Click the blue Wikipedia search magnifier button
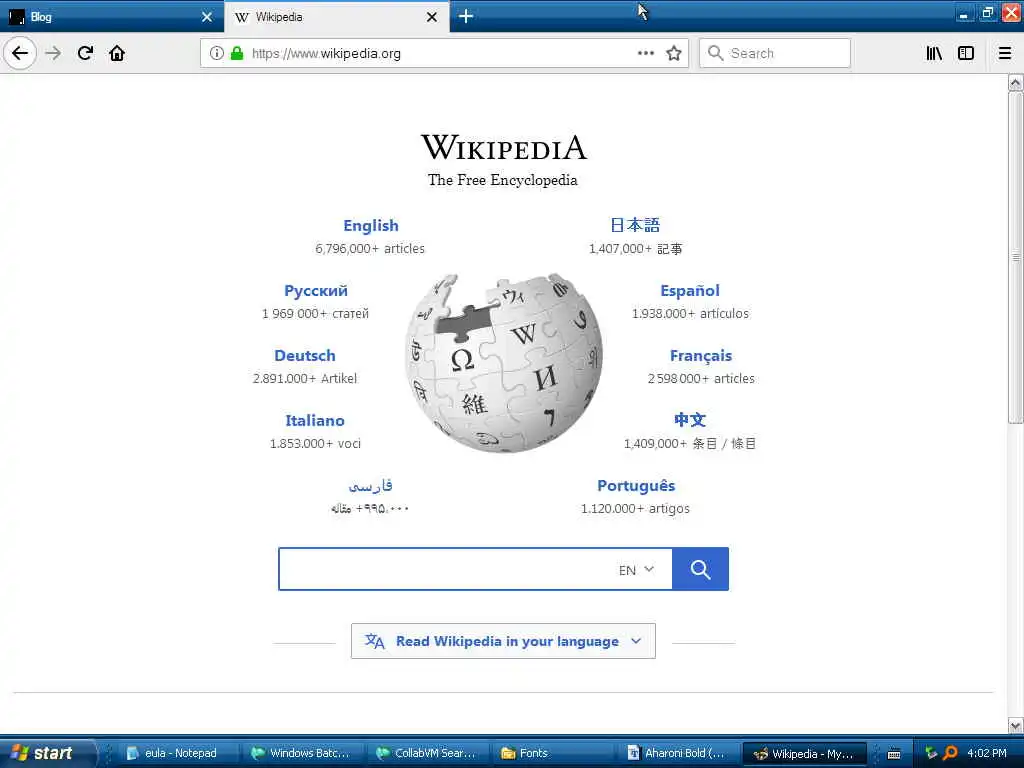Viewport: 1024px width, 768px height. [x=700, y=569]
